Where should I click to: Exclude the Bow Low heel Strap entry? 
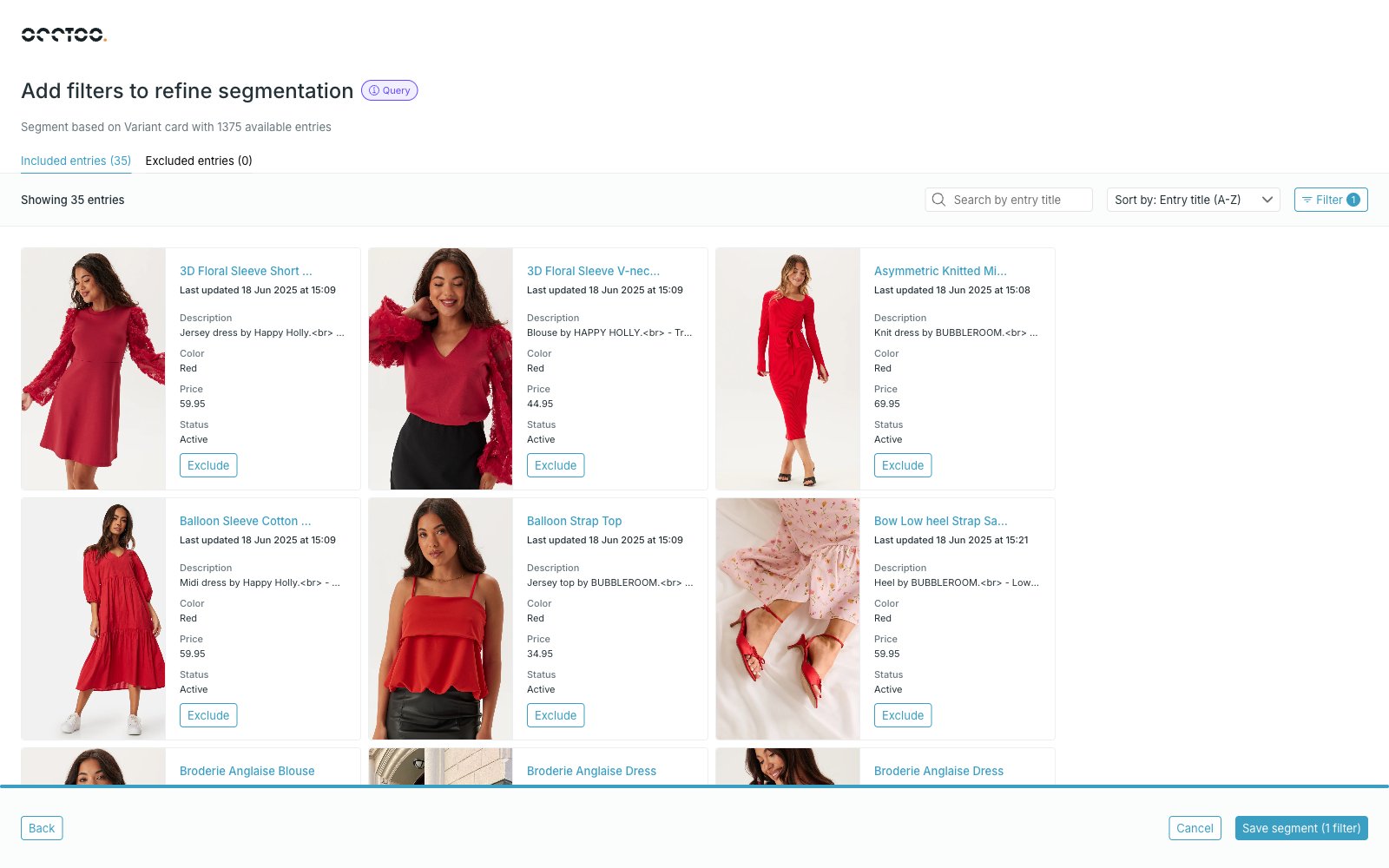[903, 715]
